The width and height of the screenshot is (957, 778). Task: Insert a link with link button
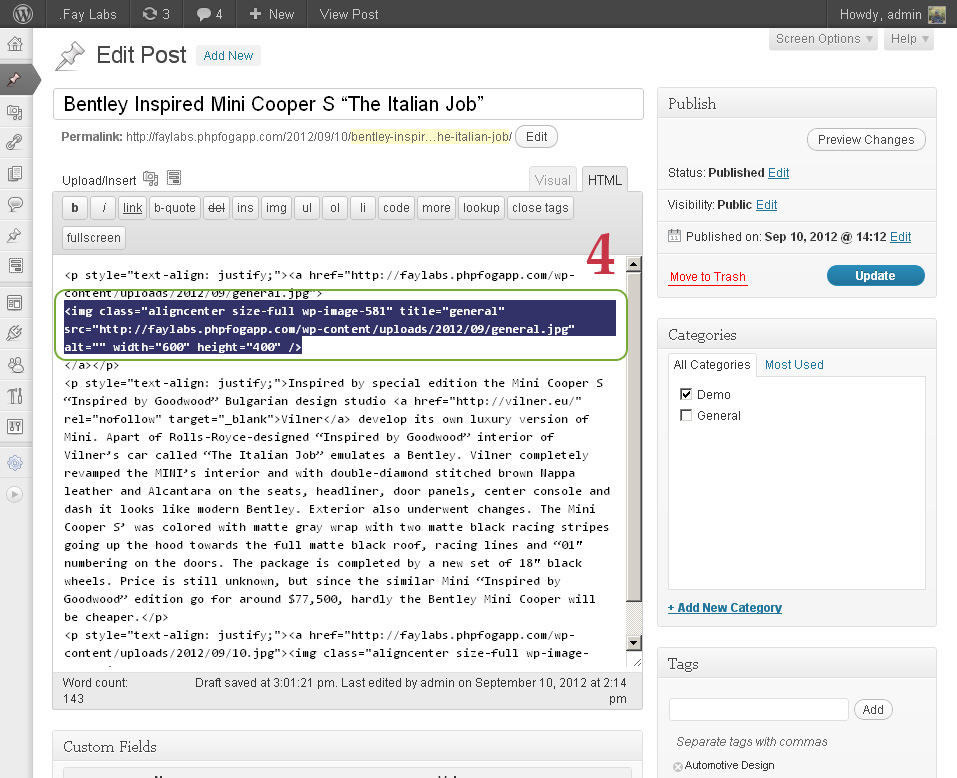point(132,208)
